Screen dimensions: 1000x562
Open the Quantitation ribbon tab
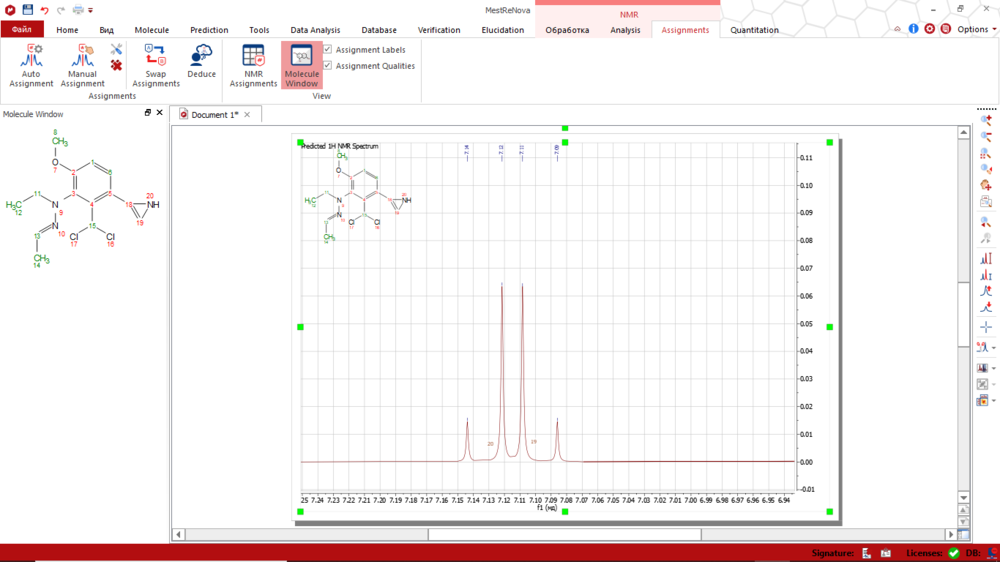point(754,30)
